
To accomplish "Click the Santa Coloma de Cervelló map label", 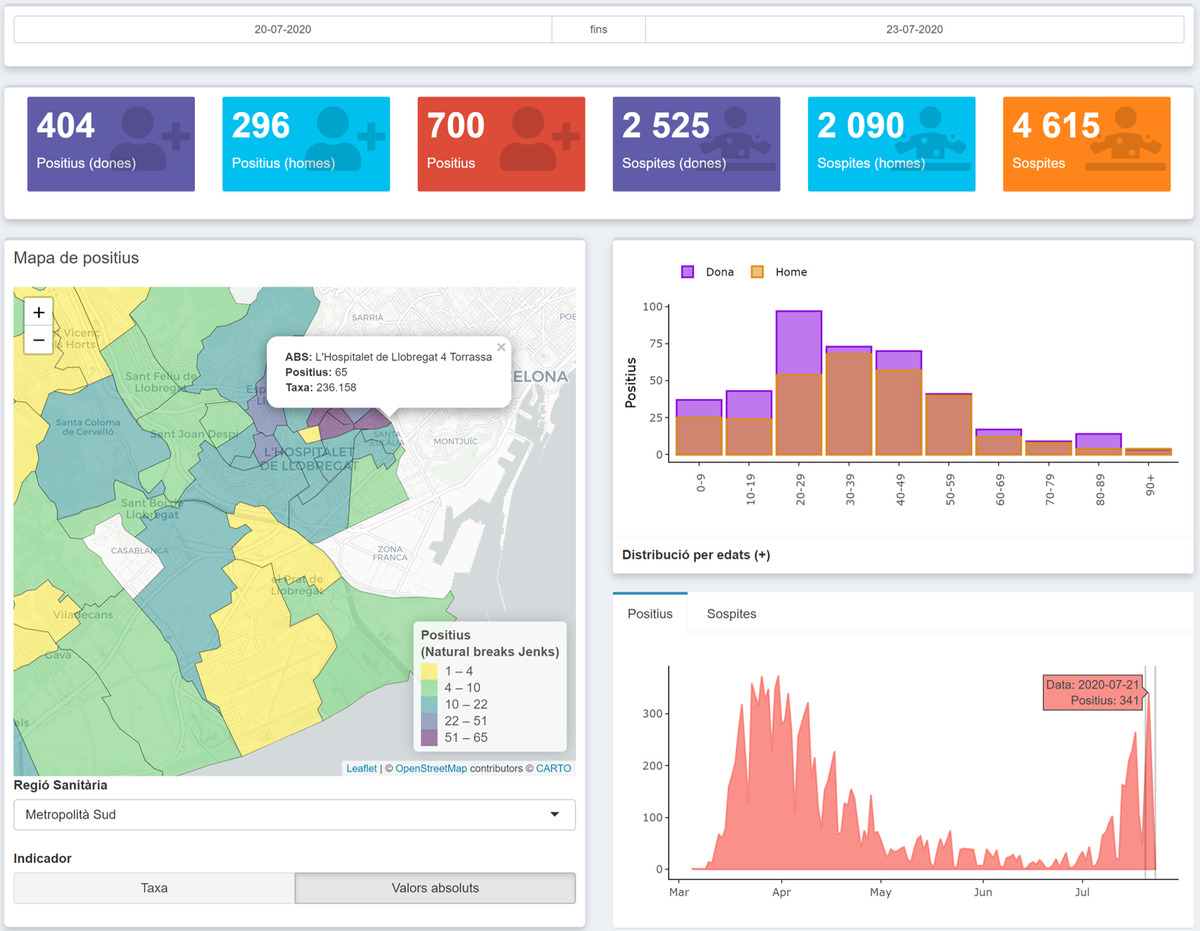I will [x=88, y=427].
